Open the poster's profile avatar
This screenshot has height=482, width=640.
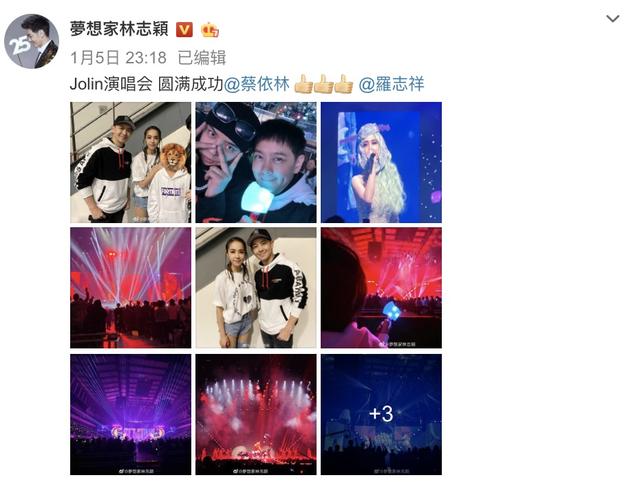(x=31, y=41)
